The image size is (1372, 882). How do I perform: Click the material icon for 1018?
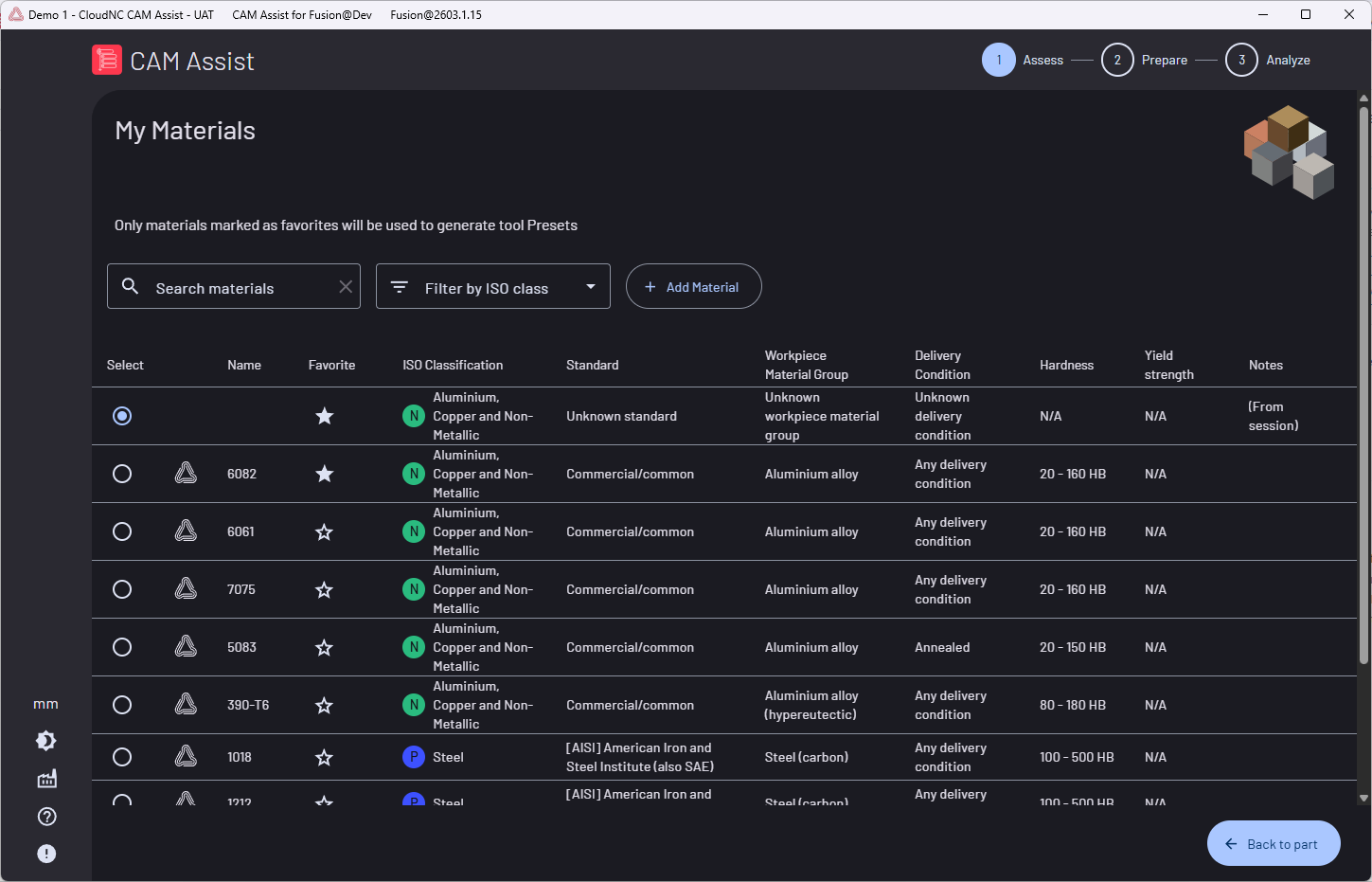pyautogui.click(x=186, y=756)
